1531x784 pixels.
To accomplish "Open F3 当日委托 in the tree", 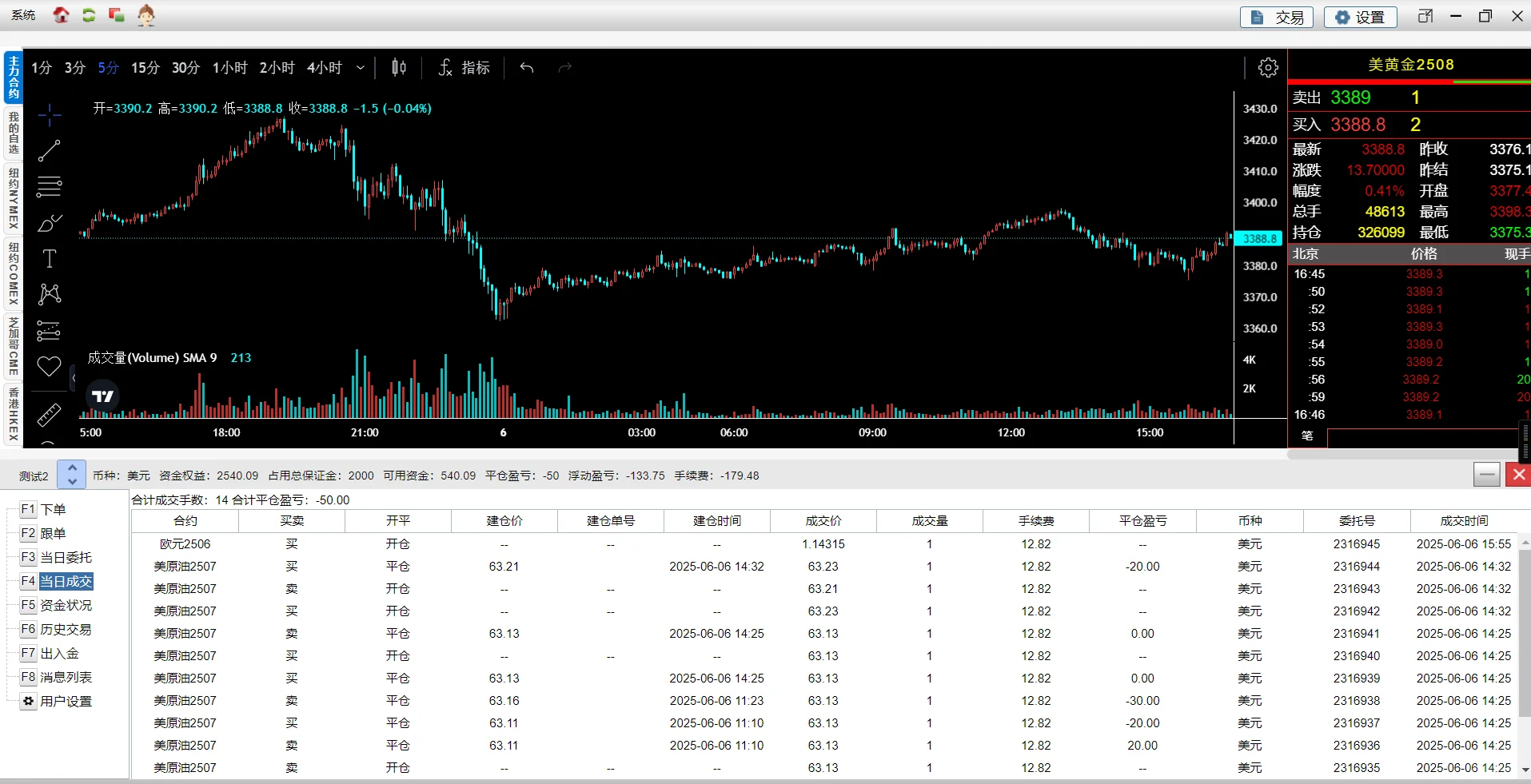I will 56,558.
